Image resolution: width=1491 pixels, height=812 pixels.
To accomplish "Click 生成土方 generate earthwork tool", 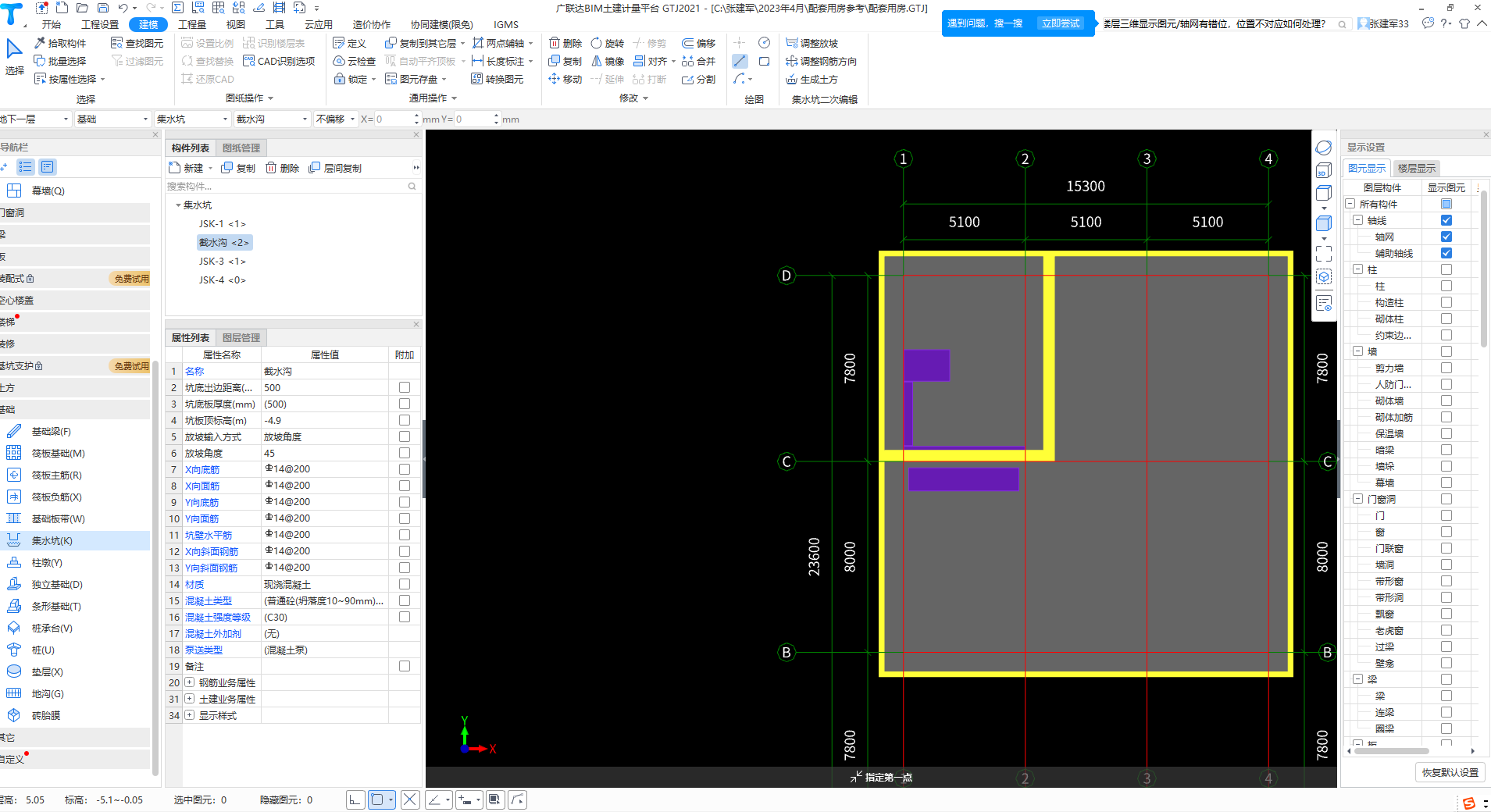I will 812,79.
